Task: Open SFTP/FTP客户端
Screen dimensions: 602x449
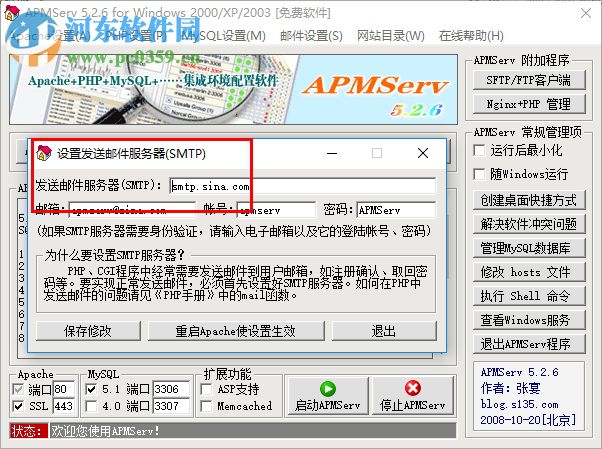Action: point(529,80)
